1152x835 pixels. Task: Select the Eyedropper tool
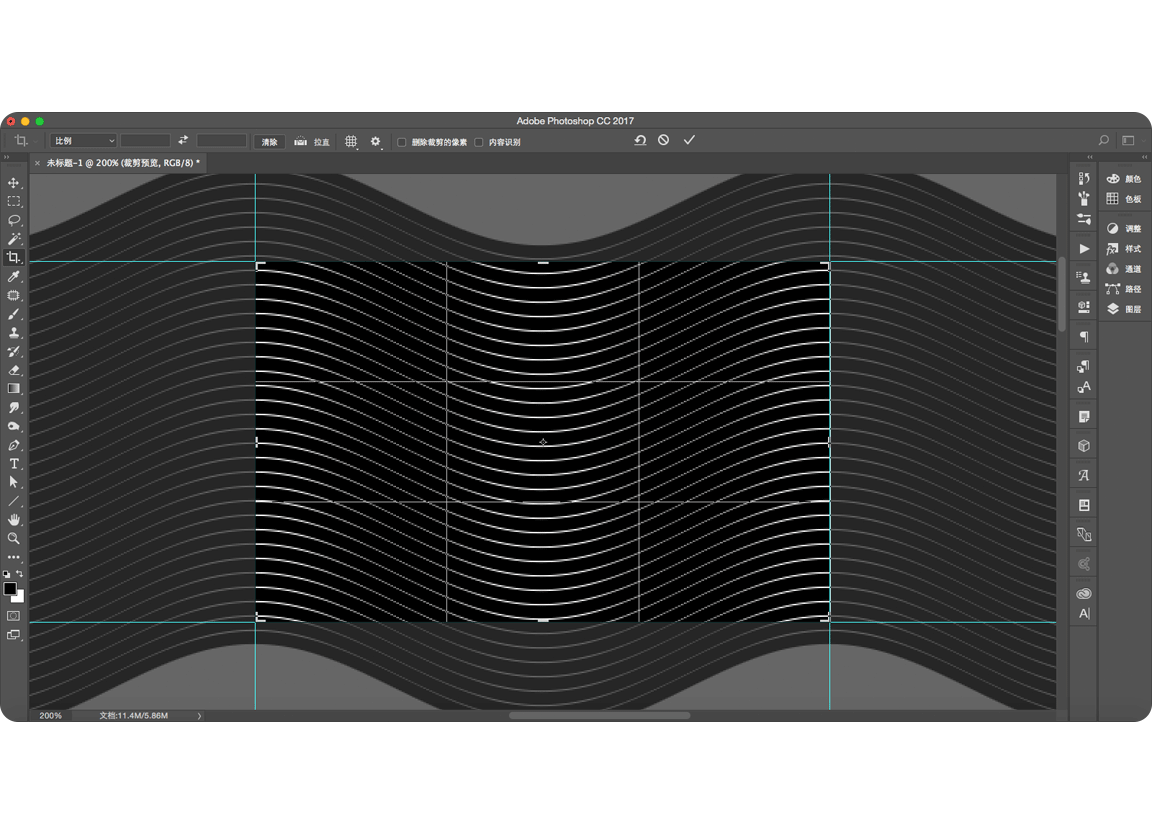(x=13, y=276)
